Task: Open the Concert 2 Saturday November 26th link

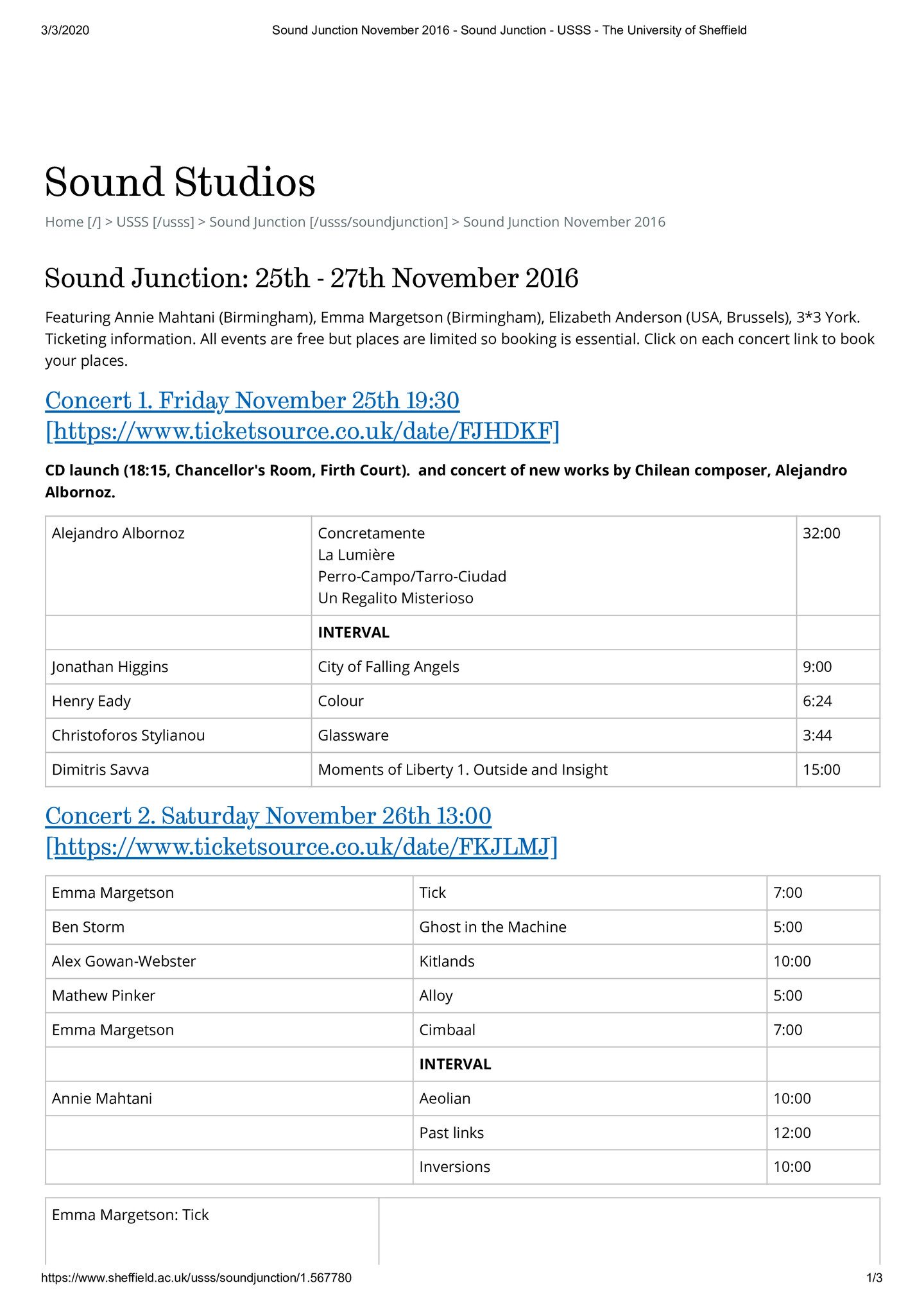Action: pyautogui.click(x=268, y=816)
